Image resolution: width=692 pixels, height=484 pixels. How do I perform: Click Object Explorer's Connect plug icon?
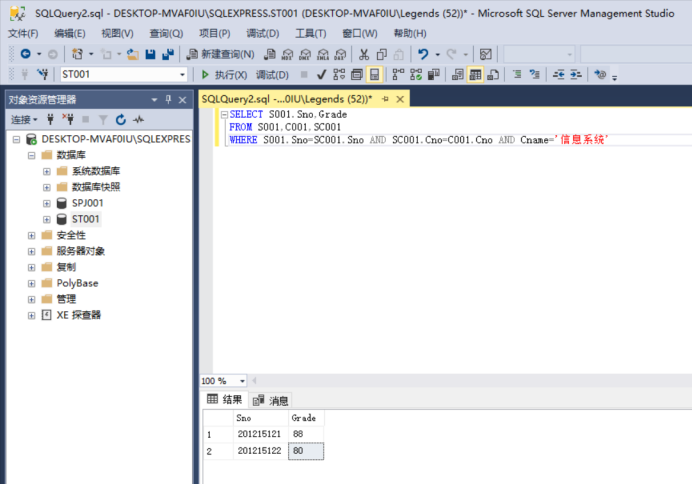(x=50, y=120)
